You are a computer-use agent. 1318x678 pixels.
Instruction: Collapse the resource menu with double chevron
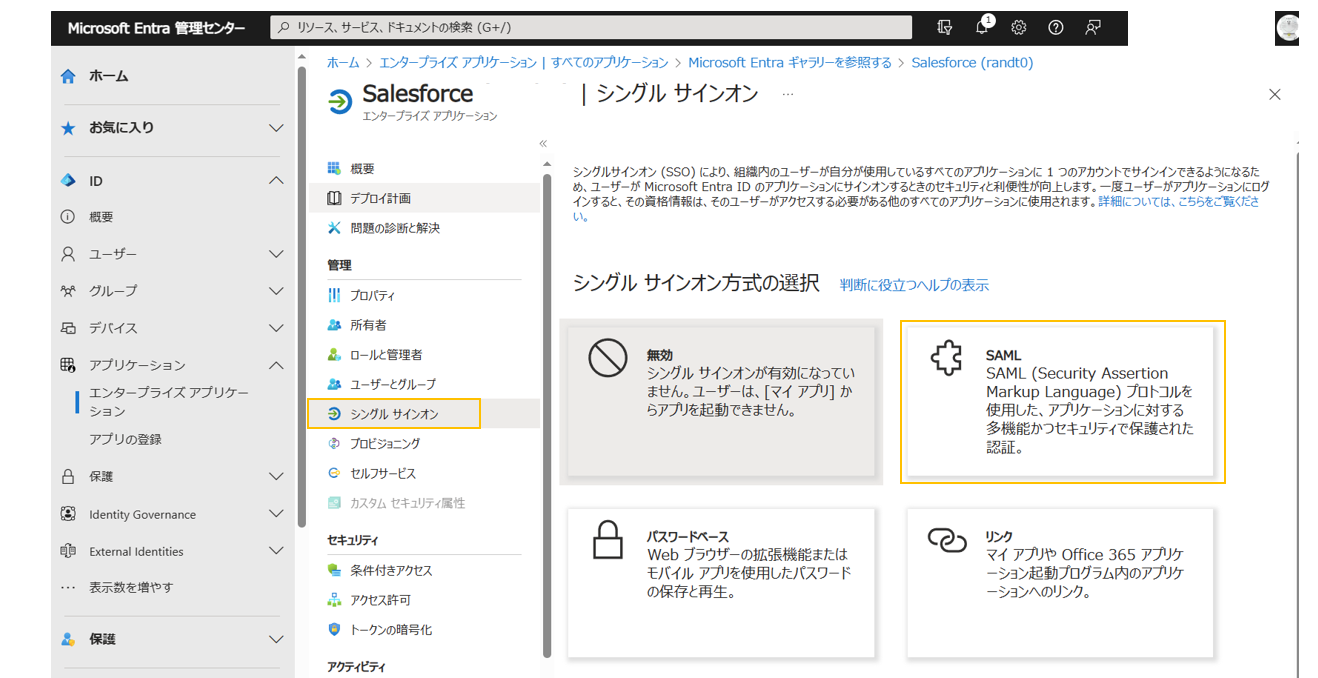click(x=543, y=144)
